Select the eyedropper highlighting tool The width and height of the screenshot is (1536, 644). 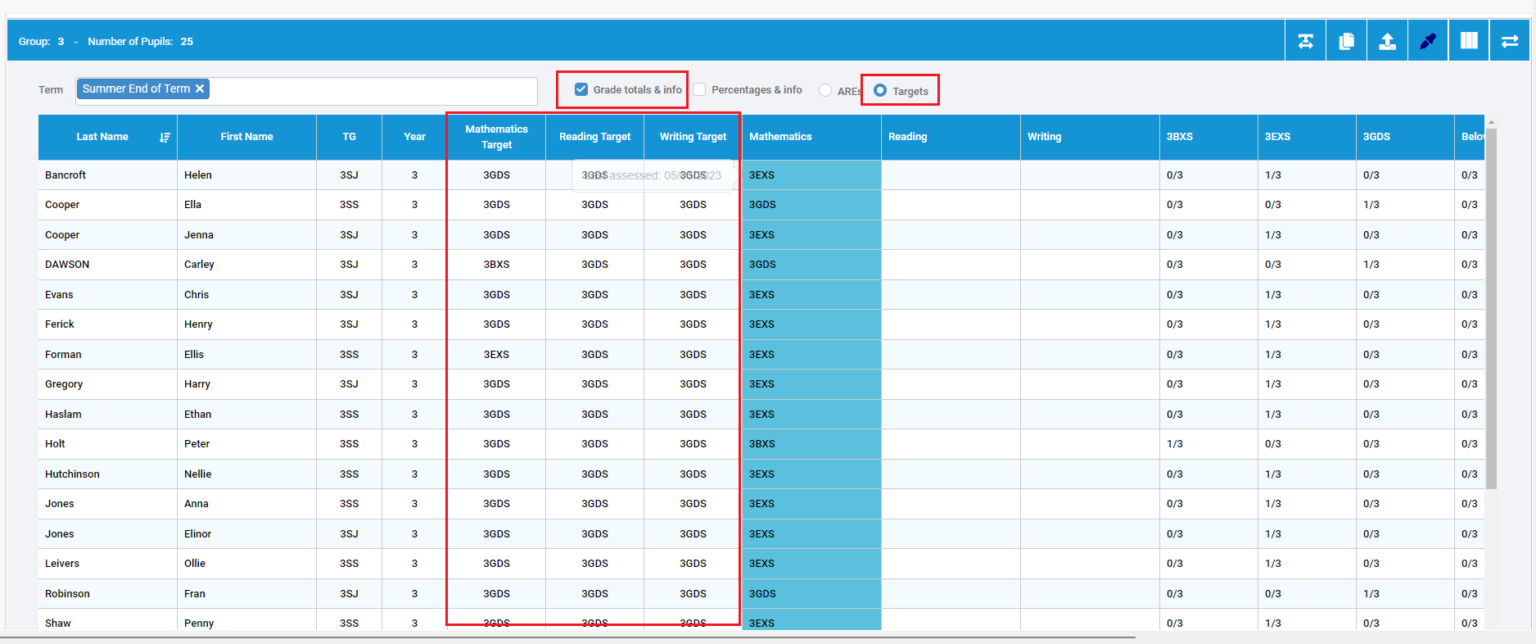pos(1427,40)
